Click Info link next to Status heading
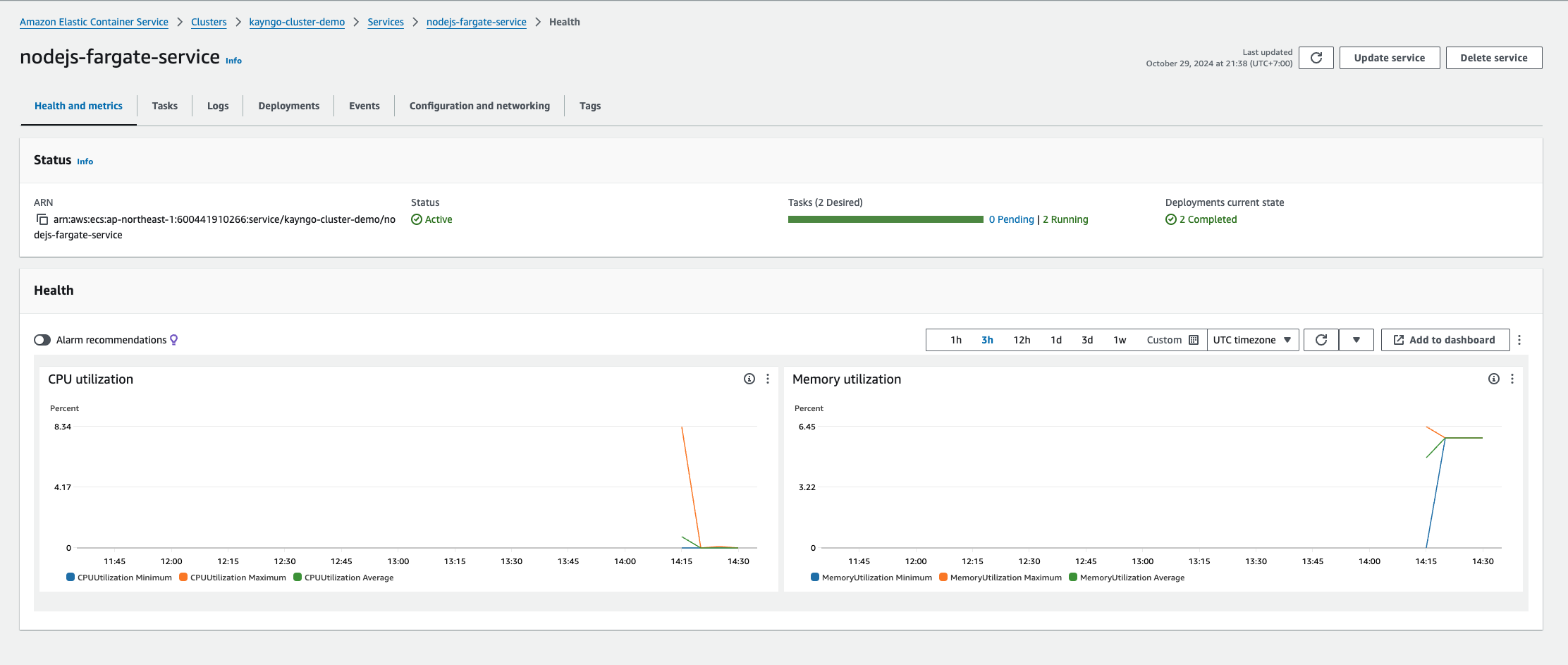The width and height of the screenshot is (1568, 665). [85, 161]
